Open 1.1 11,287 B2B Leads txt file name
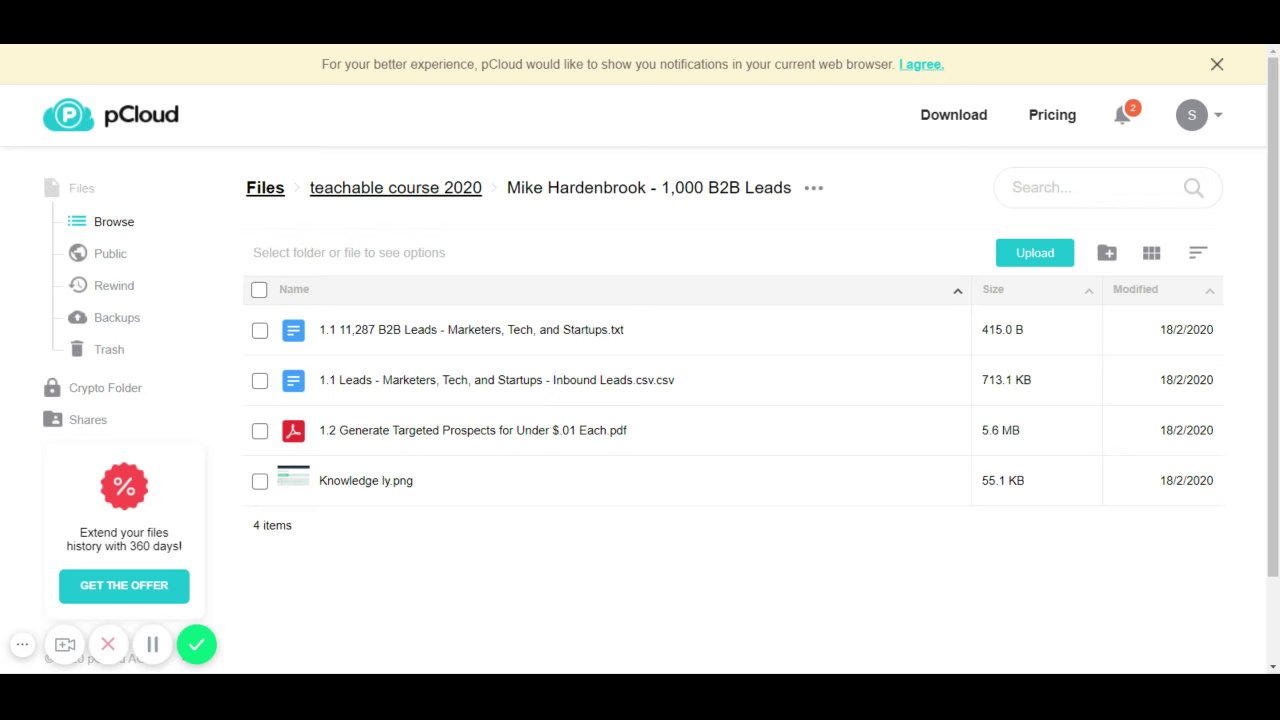This screenshot has height=720, width=1280. pos(471,330)
